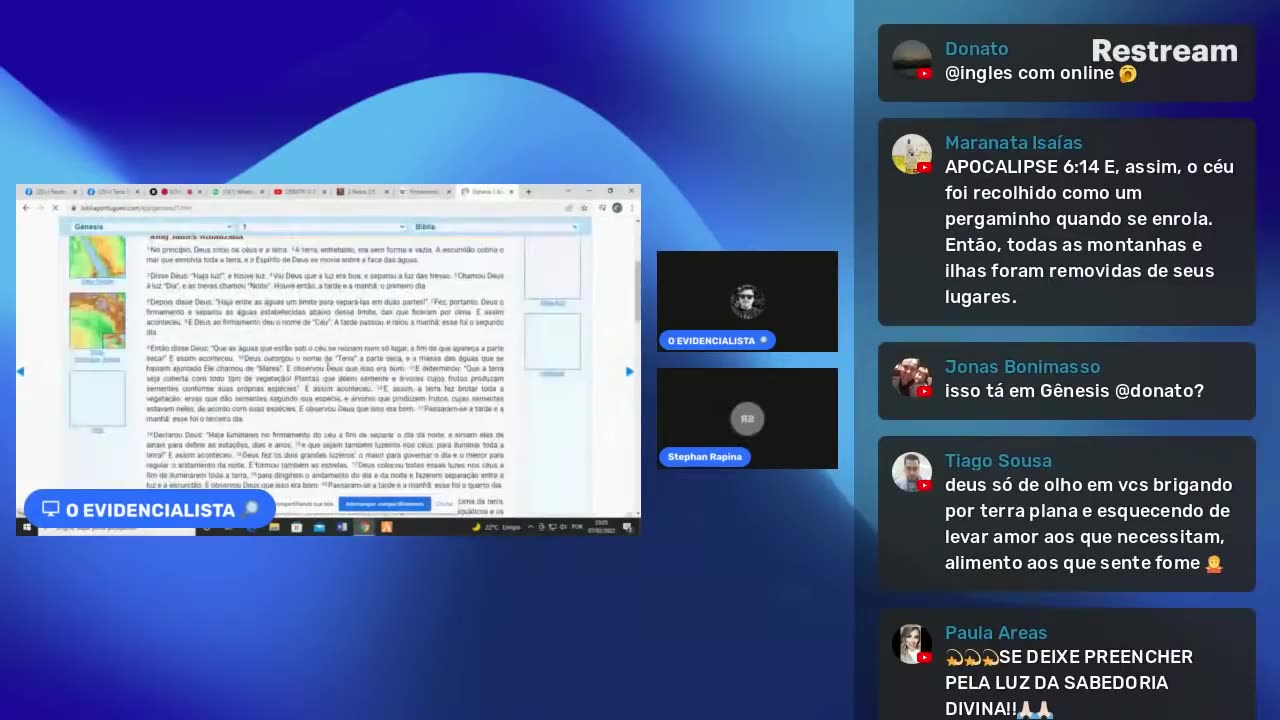Switch to the Wikipedia tab

coord(425,191)
